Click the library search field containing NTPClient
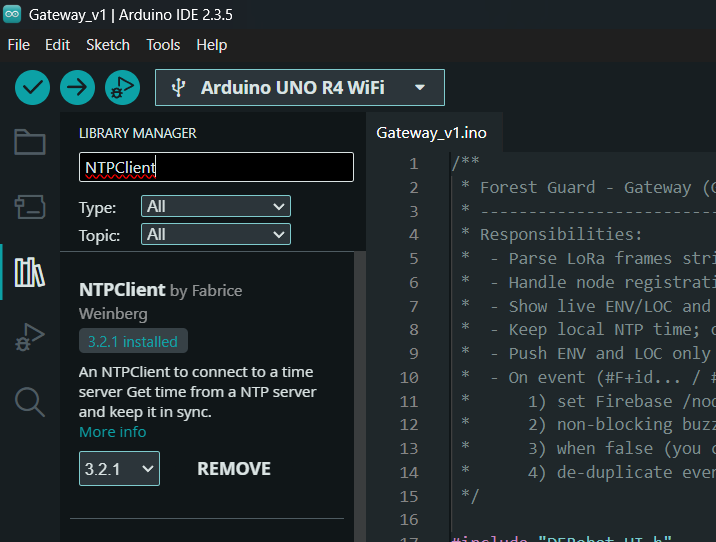Screen dimensions: 716x542 216,167
